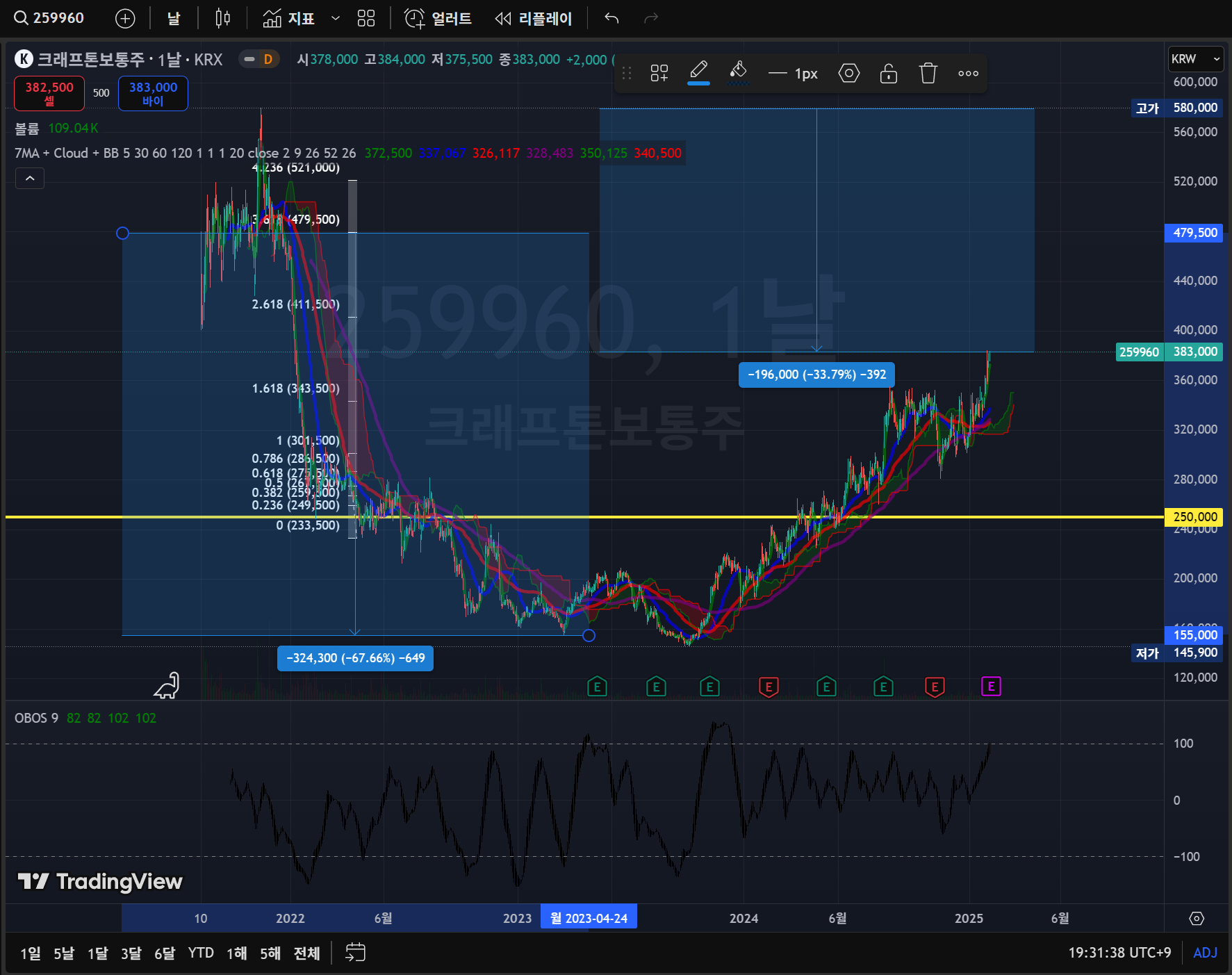Start bar replay with 리플레이
1232x975 pixels.
(x=534, y=18)
